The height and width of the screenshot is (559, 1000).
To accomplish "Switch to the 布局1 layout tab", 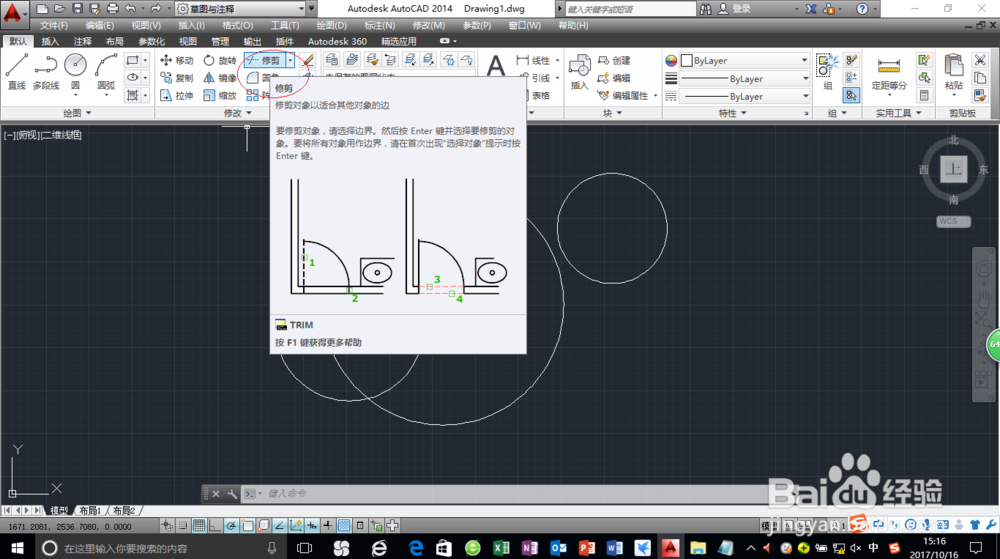I will (90, 511).
